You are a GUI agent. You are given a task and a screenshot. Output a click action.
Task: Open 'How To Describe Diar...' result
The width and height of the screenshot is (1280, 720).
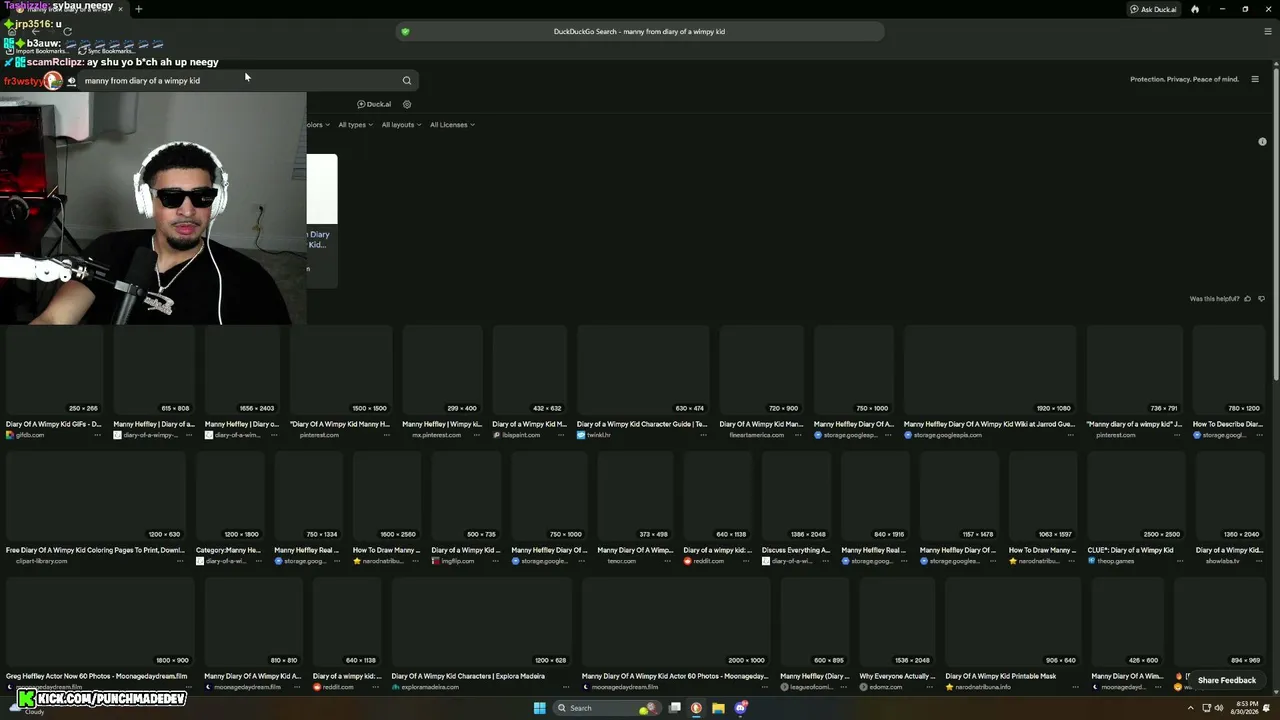(x=1228, y=424)
